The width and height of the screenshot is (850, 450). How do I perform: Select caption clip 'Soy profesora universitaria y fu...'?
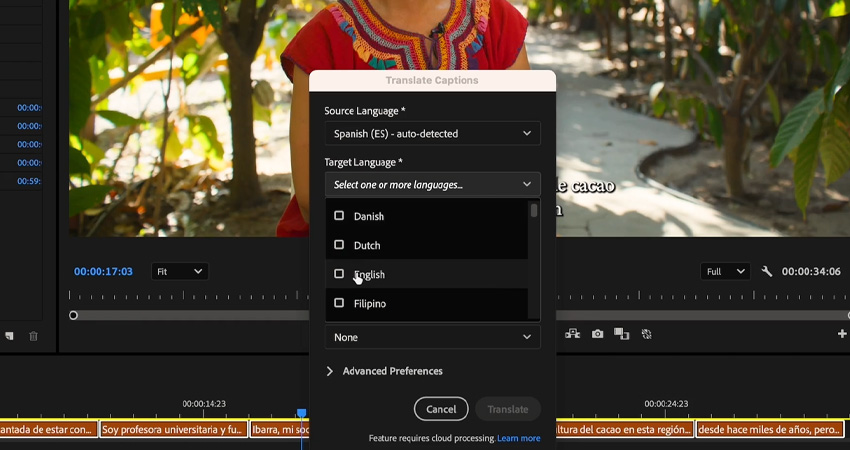[x=173, y=430]
